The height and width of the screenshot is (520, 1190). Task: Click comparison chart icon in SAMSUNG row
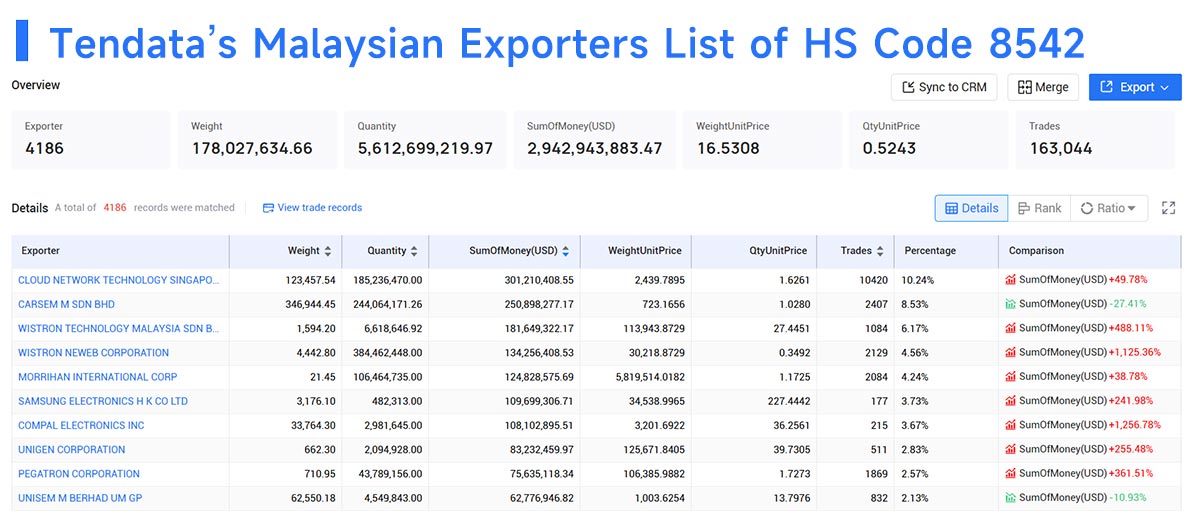pyautogui.click(x=1010, y=401)
